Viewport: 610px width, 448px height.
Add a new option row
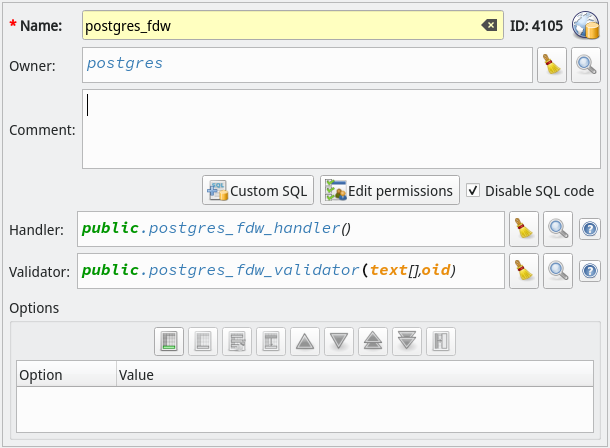point(169,341)
